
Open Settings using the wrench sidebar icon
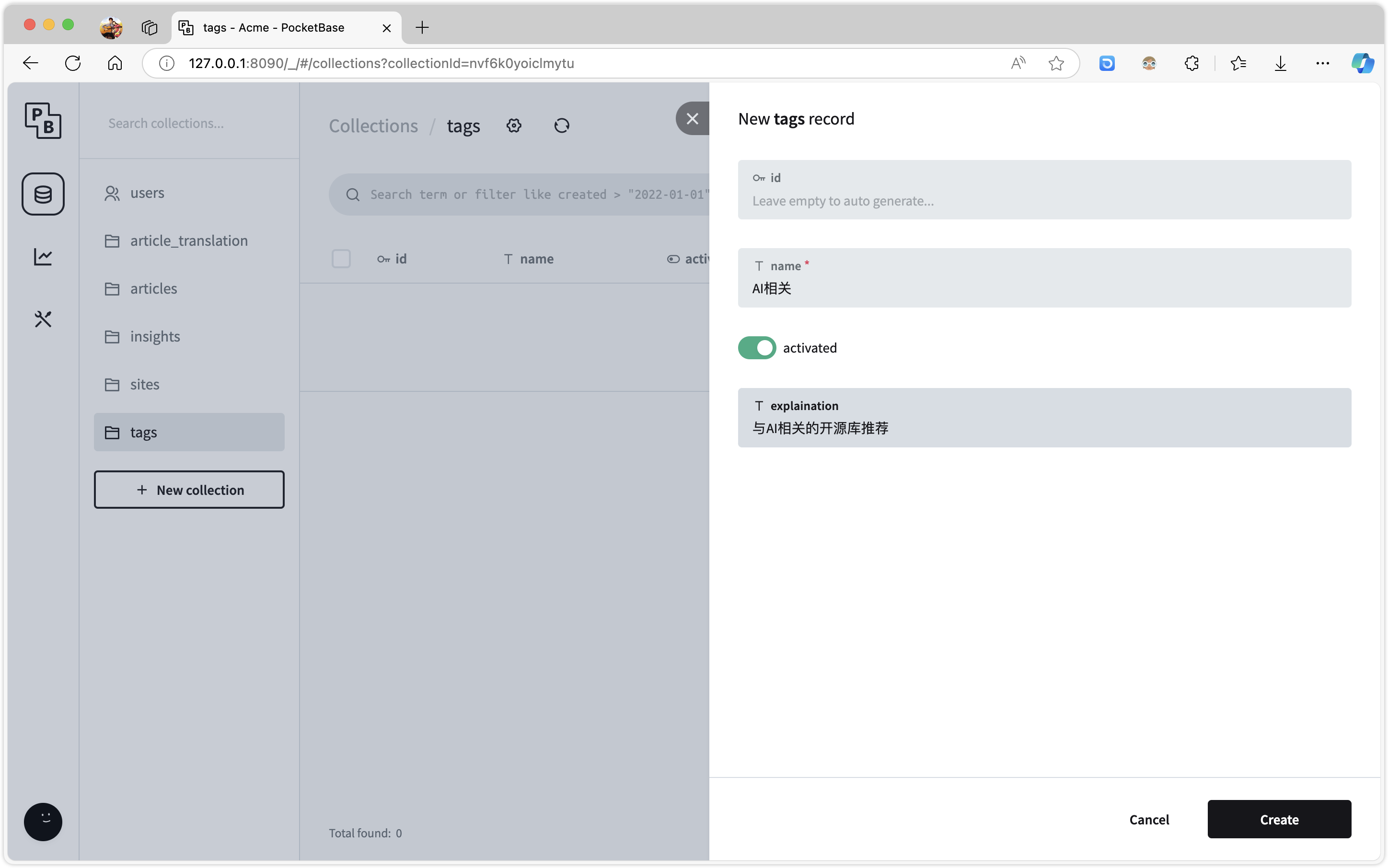tap(43, 319)
